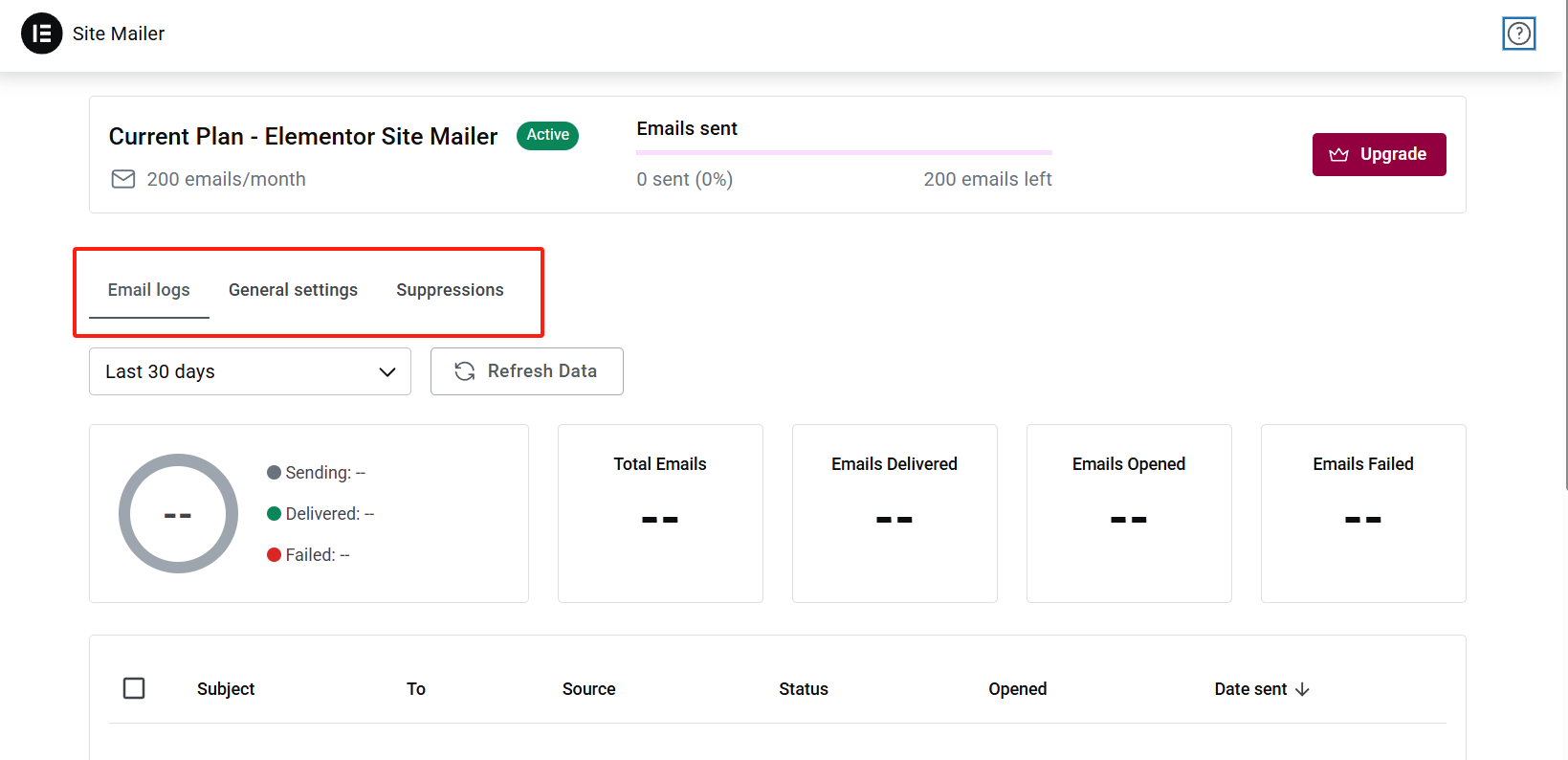Open the help question mark icon
1568x760 pixels.
(1518, 34)
